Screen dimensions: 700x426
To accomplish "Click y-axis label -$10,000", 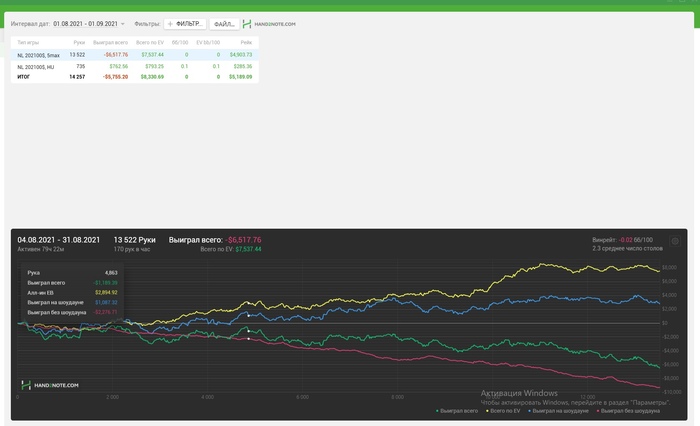I will tap(671, 392).
